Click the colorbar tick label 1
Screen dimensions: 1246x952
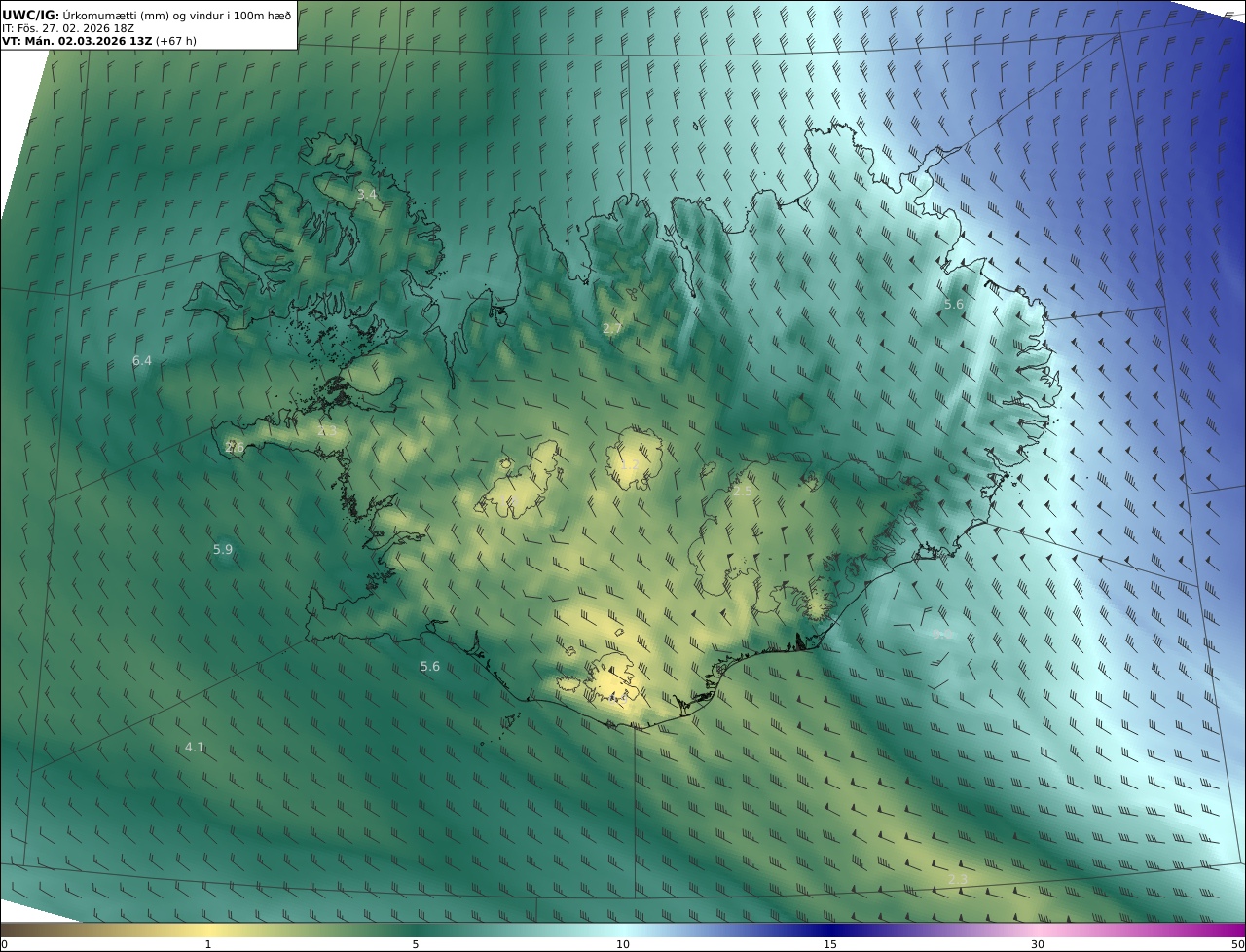click(x=208, y=944)
